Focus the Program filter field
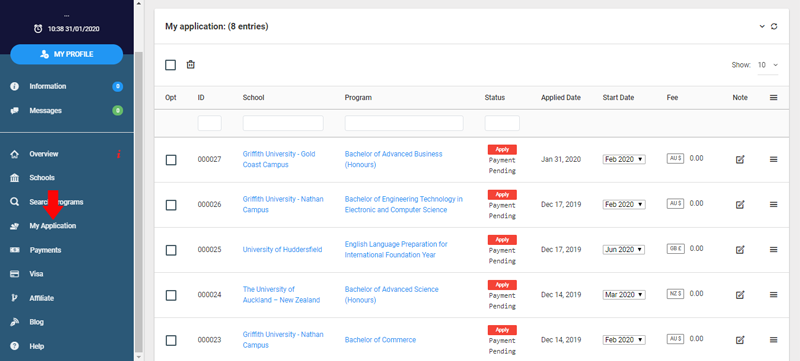The image size is (800, 361). pyautogui.click(x=404, y=123)
